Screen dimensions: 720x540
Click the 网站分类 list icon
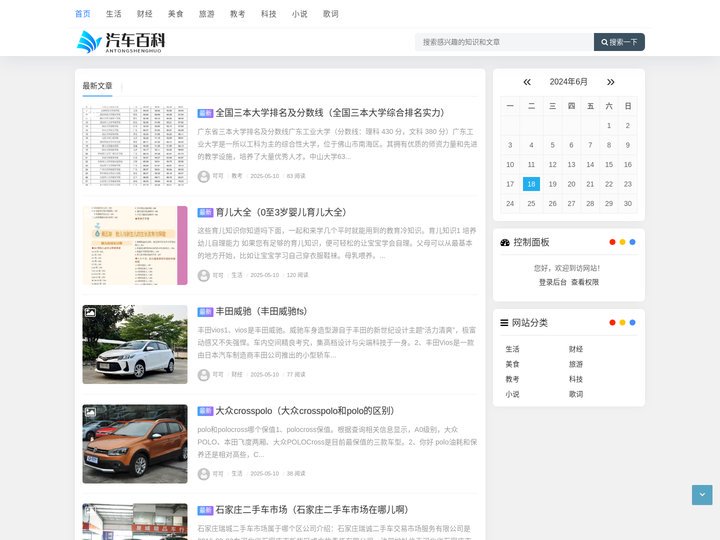(504, 323)
